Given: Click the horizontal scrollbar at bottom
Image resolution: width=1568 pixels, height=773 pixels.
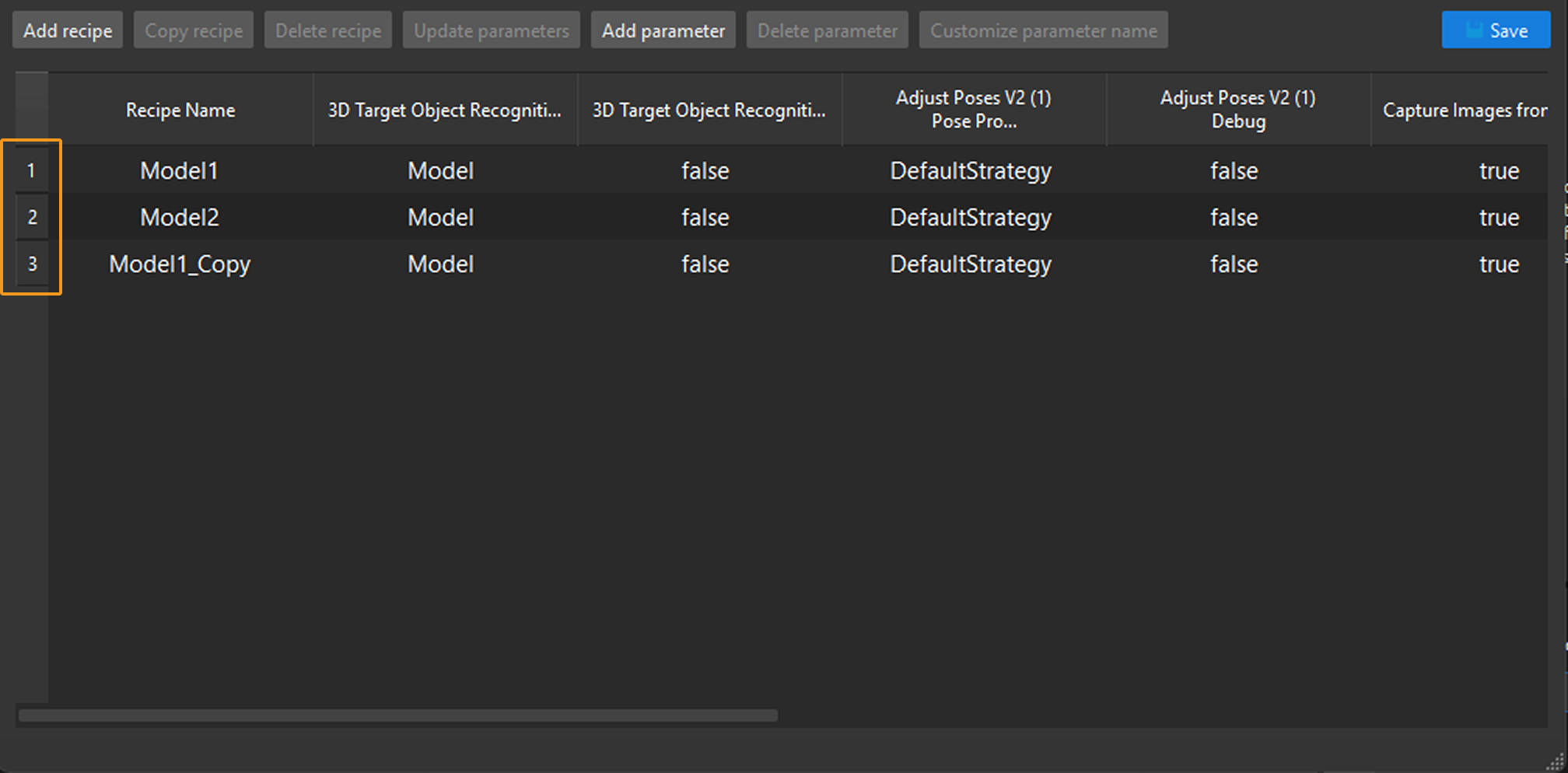Looking at the screenshot, I should coord(397,715).
